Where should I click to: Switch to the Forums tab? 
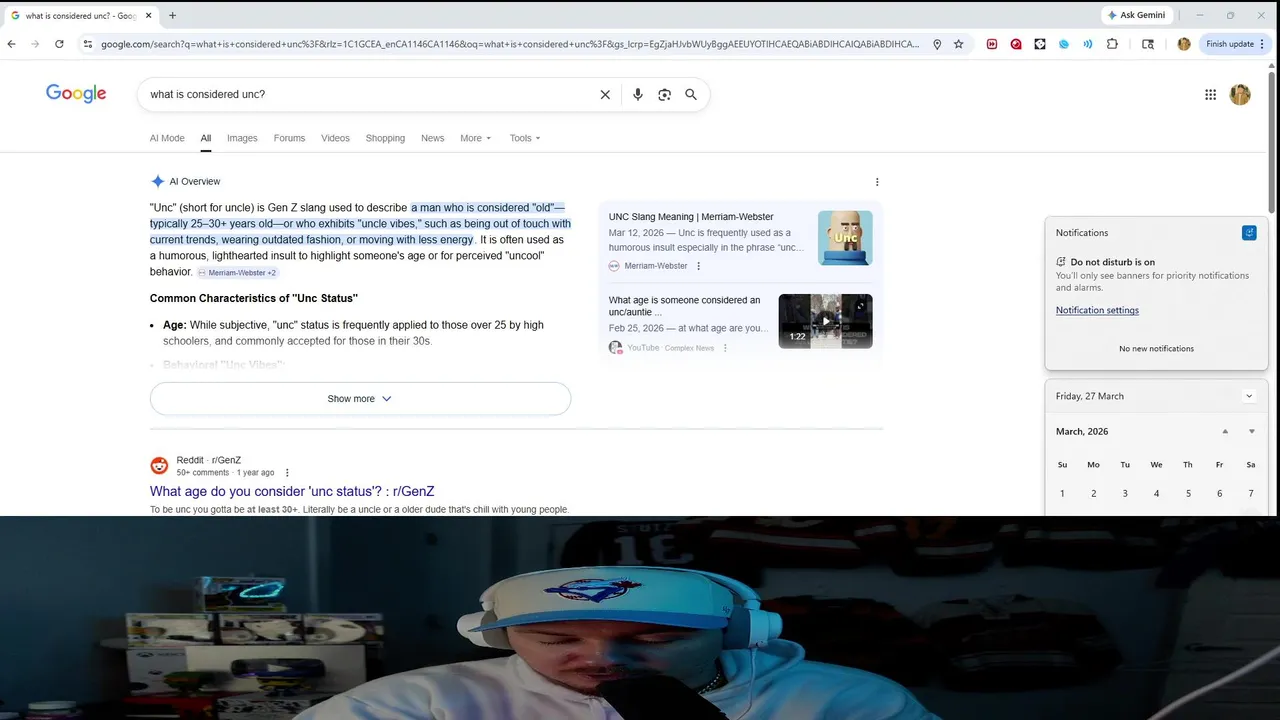pos(289,138)
